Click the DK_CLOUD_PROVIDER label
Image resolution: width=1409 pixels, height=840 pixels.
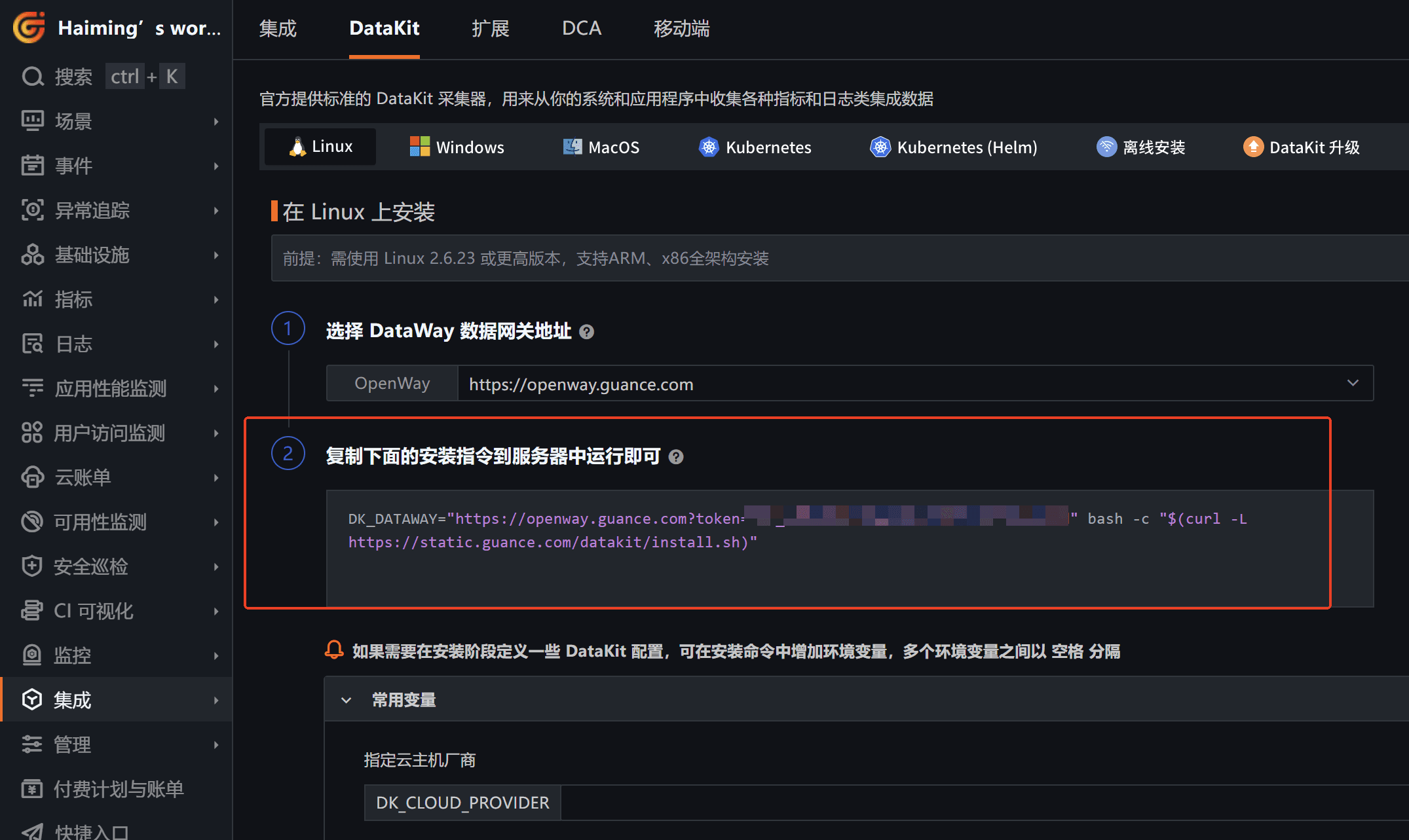click(x=462, y=802)
